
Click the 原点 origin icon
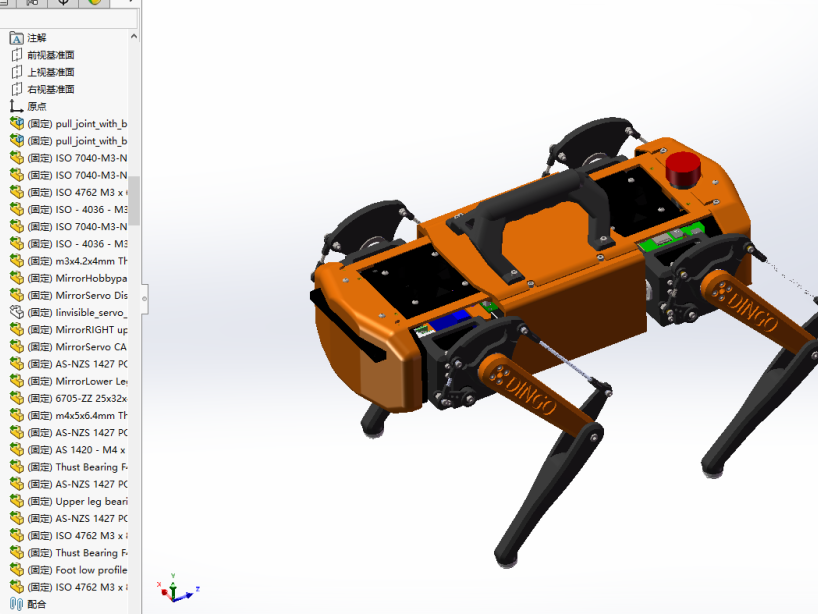pos(16,106)
